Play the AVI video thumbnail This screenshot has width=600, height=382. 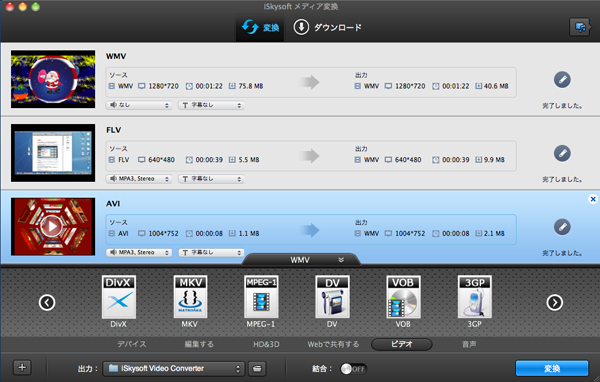52,227
